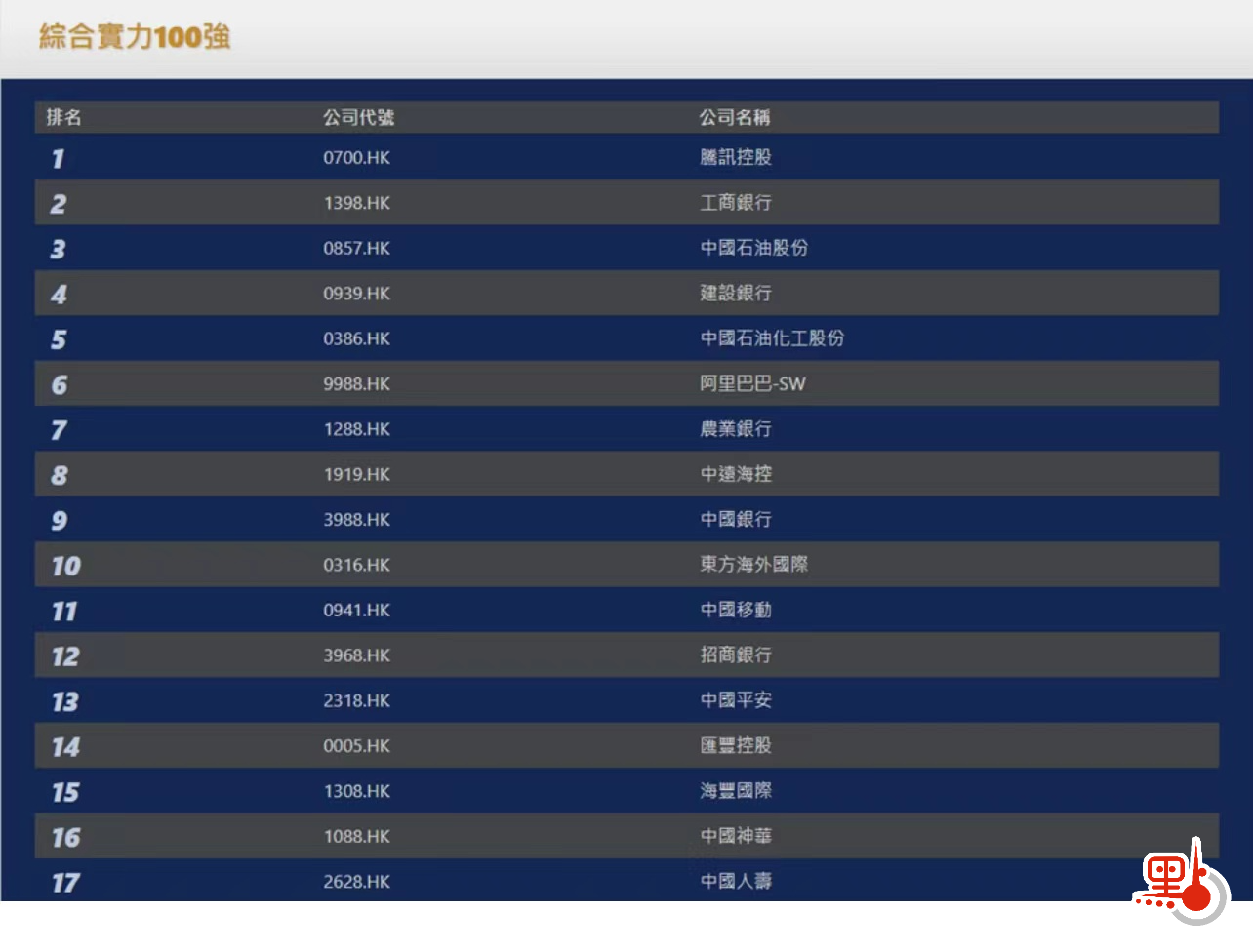Open the 中遠海控 company row
The height and width of the screenshot is (952, 1253).
(x=735, y=474)
